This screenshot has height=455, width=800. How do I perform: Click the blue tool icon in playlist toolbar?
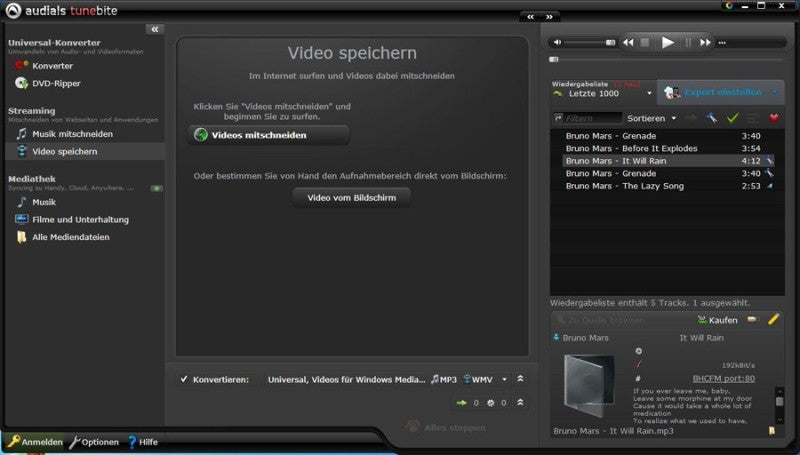click(x=711, y=118)
